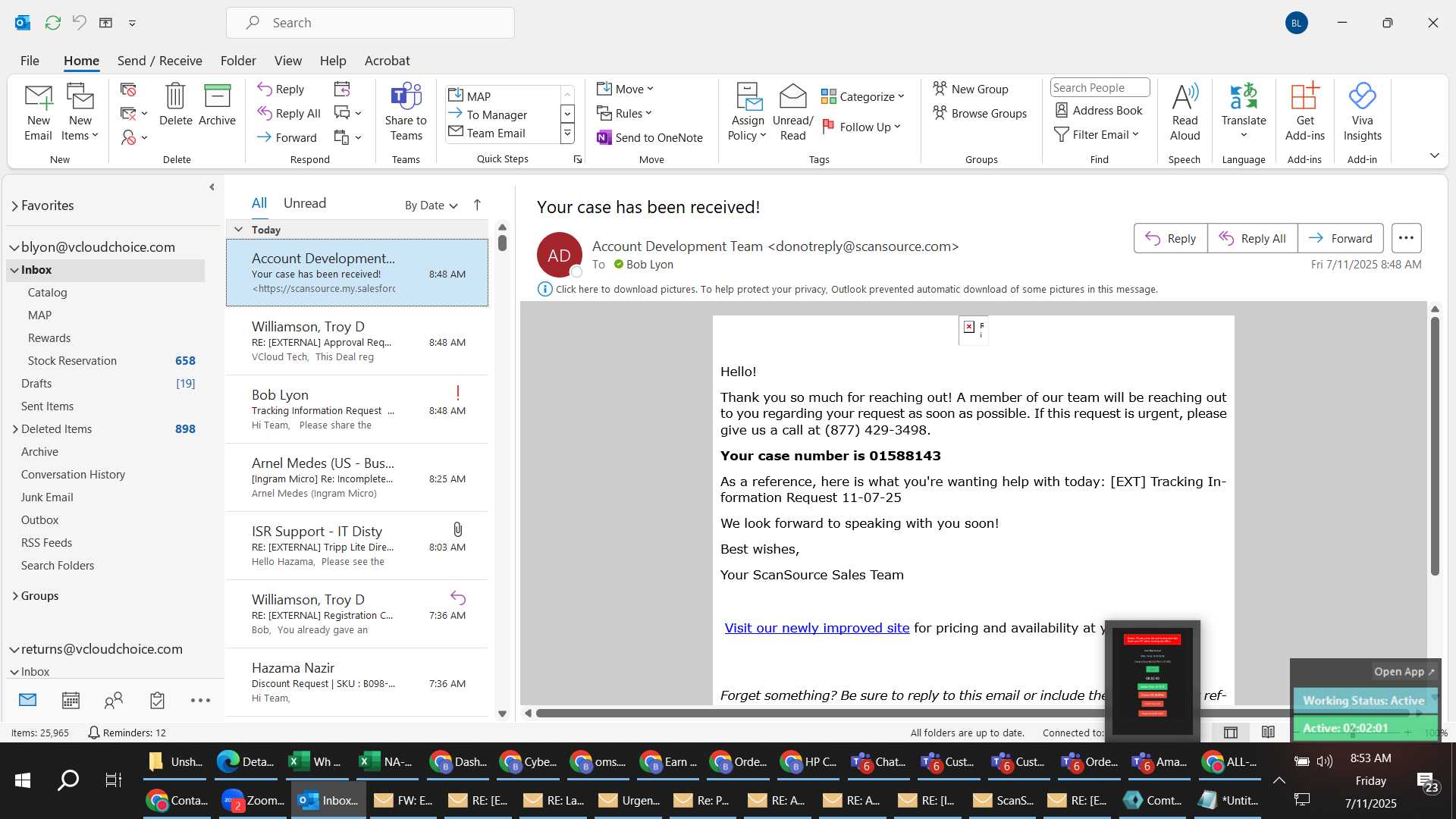Click the message list vertical scrollbar thumb
1456x819 pixels.
[502, 243]
